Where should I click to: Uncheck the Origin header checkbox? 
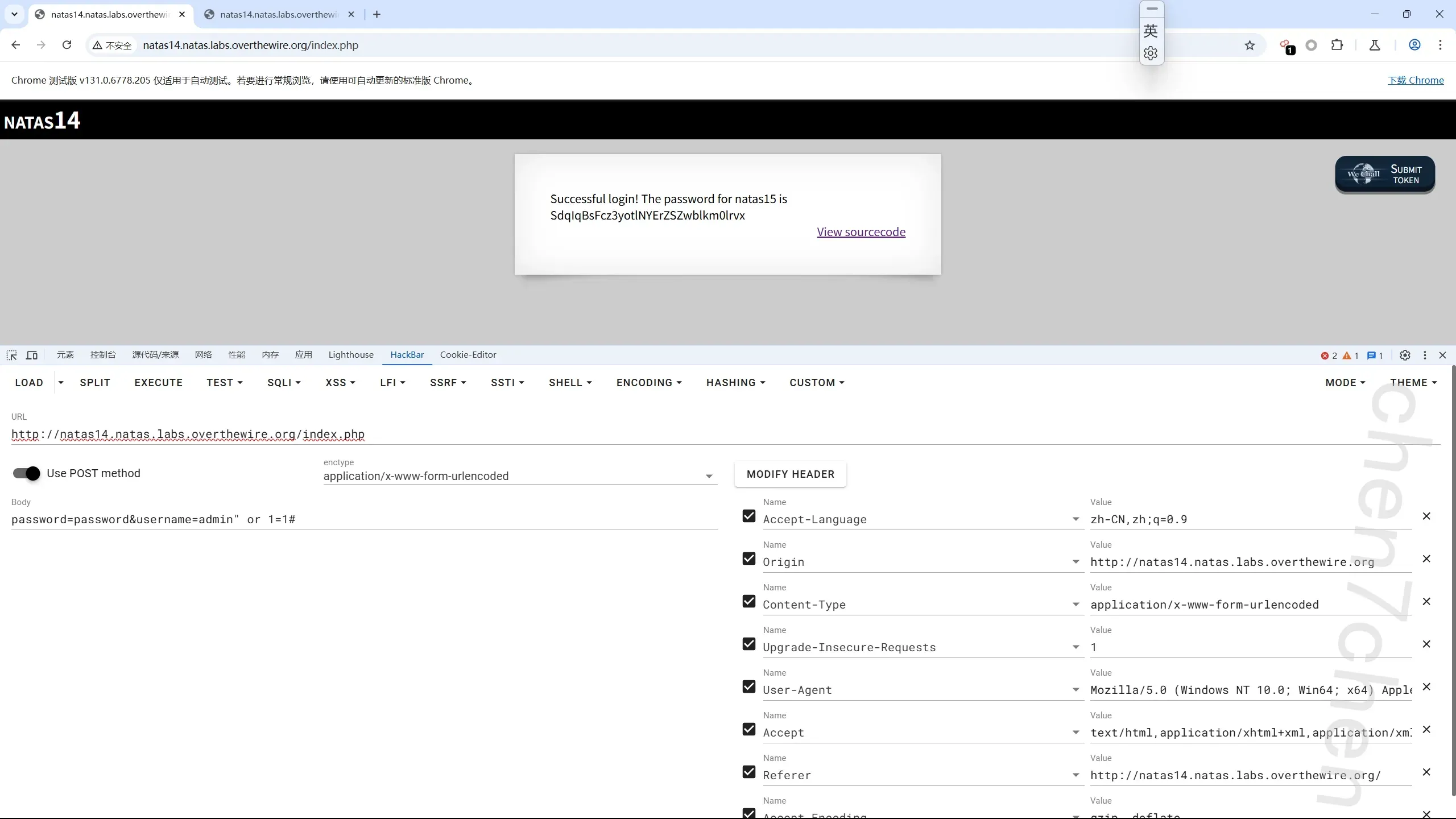pyautogui.click(x=749, y=559)
